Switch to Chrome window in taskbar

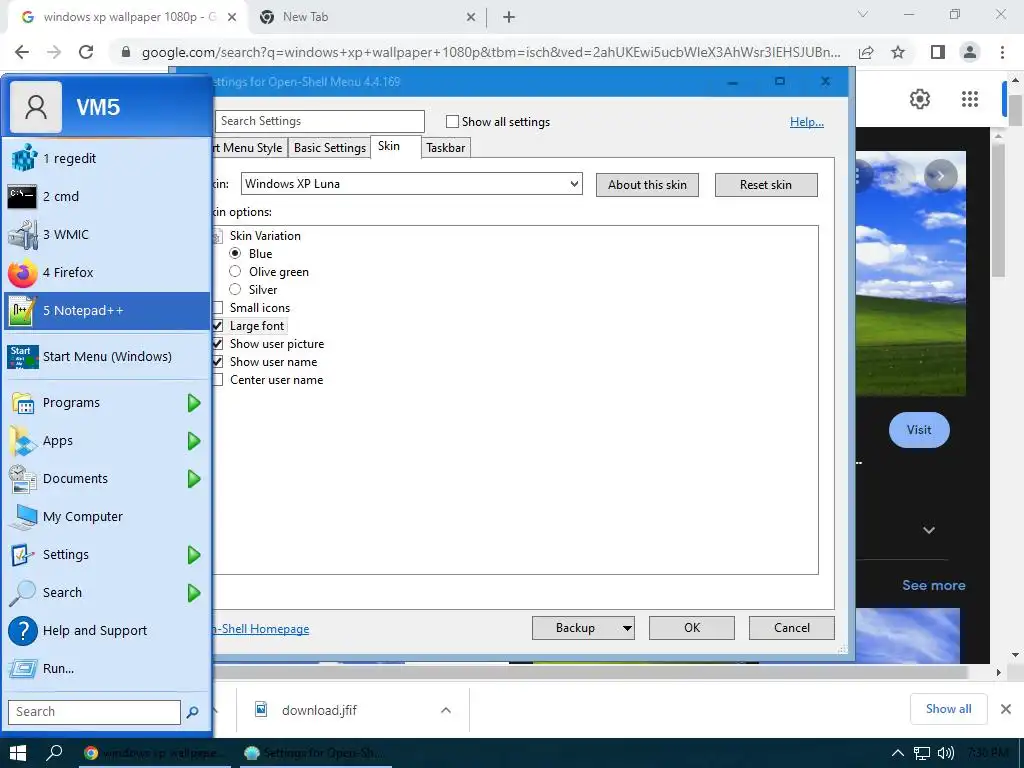155,753
